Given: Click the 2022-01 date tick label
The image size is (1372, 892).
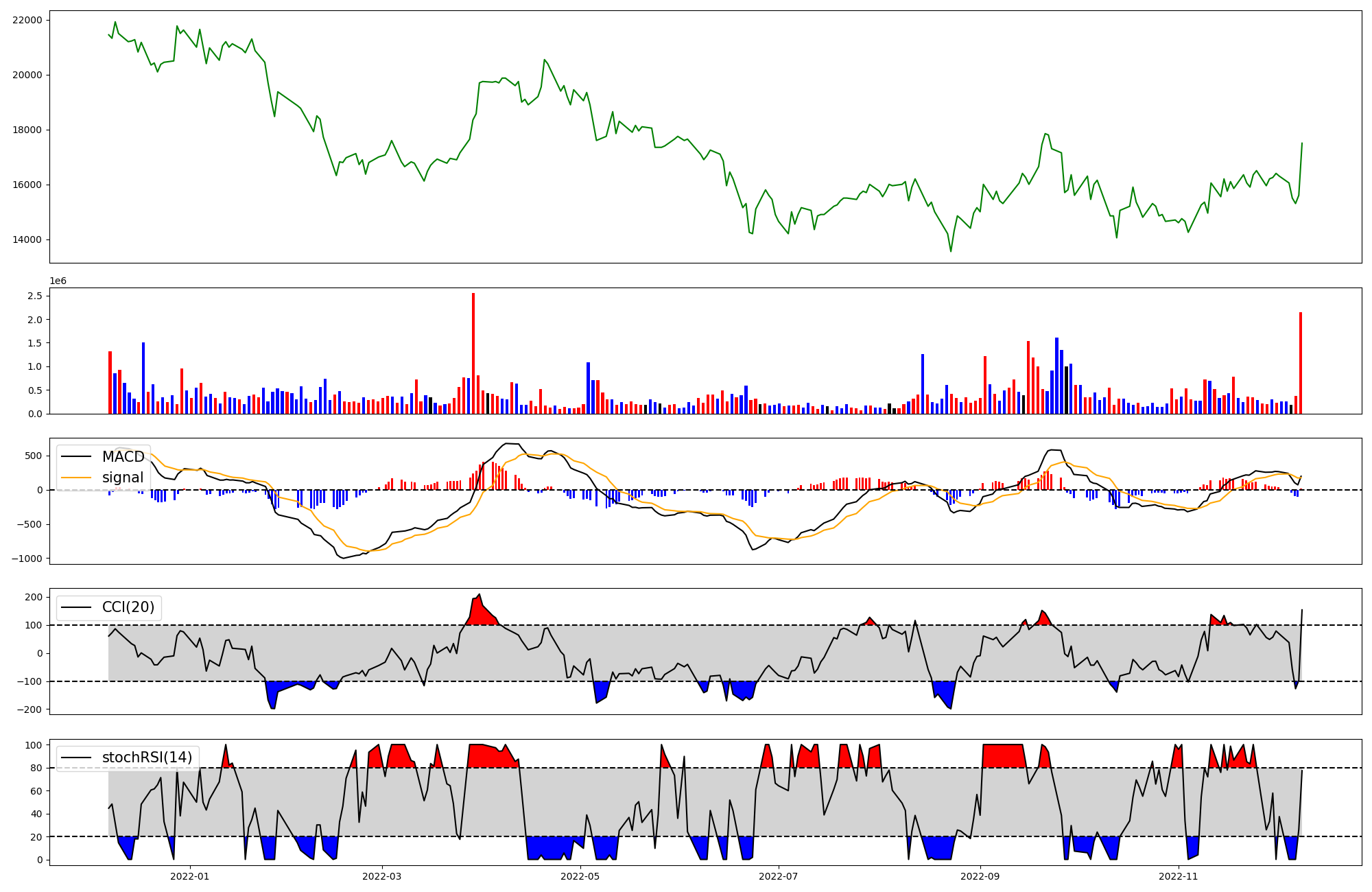Looking at the screenshot, I should point(189,876).
